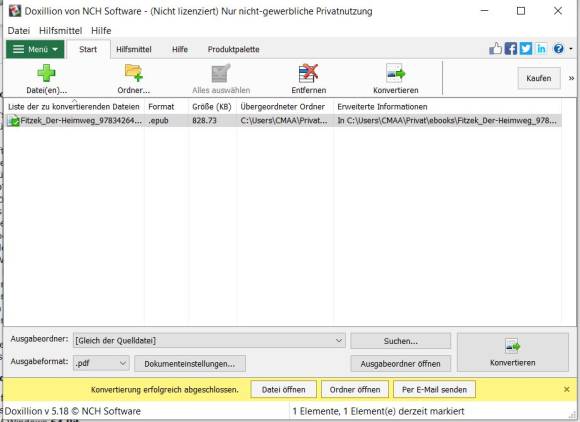Viewport: 580px width, 422px height.
Task: Open the green Menü dropdown button
Action: 35,49
